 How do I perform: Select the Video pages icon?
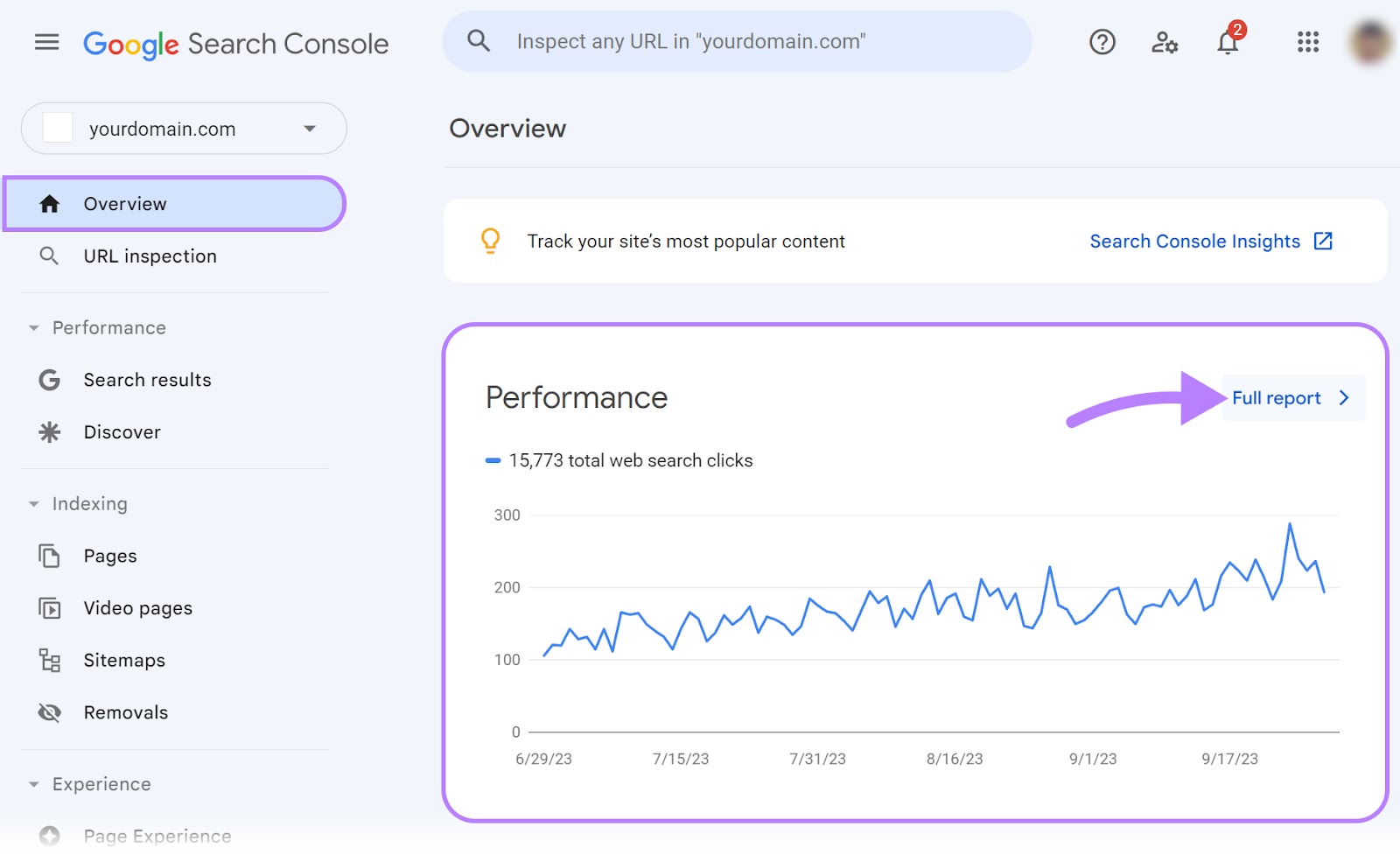pyautogui.click(x=50, y=607)
